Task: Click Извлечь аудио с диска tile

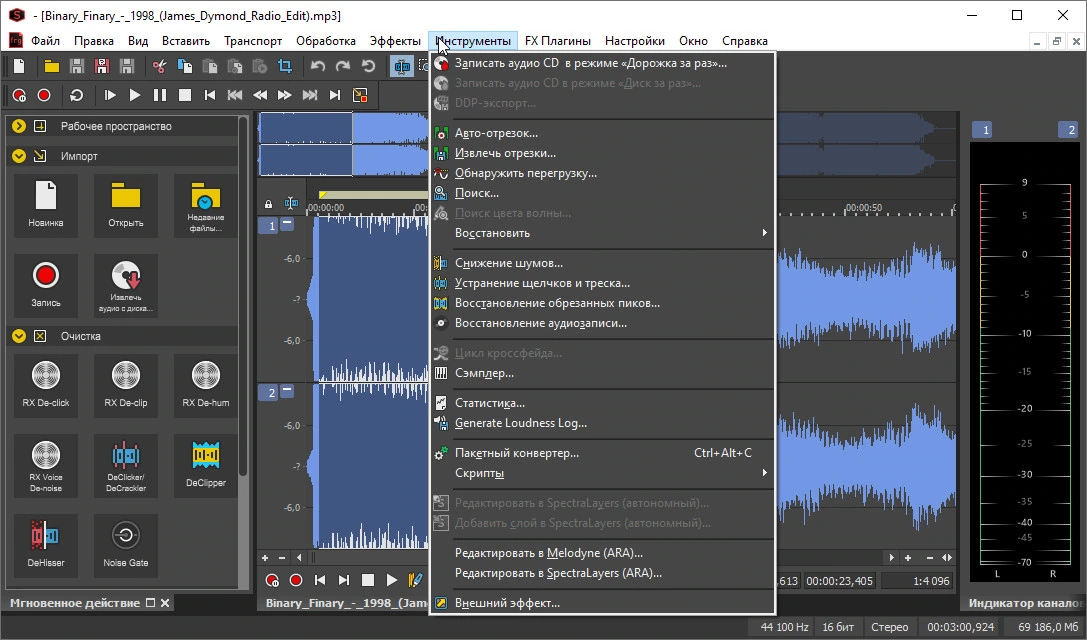Action: (x=125, y=286)
